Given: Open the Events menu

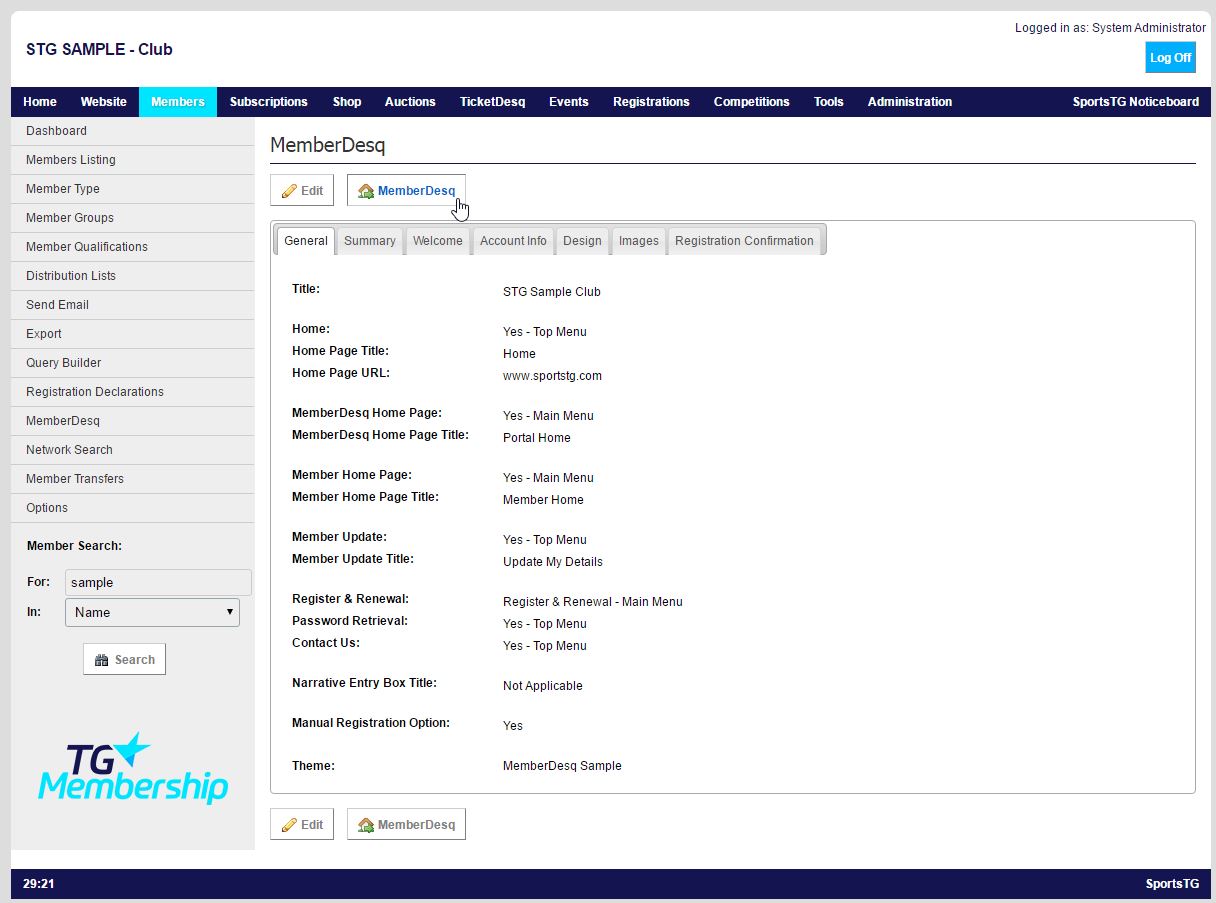Looking at the screenshot, I should coord(569,102).
